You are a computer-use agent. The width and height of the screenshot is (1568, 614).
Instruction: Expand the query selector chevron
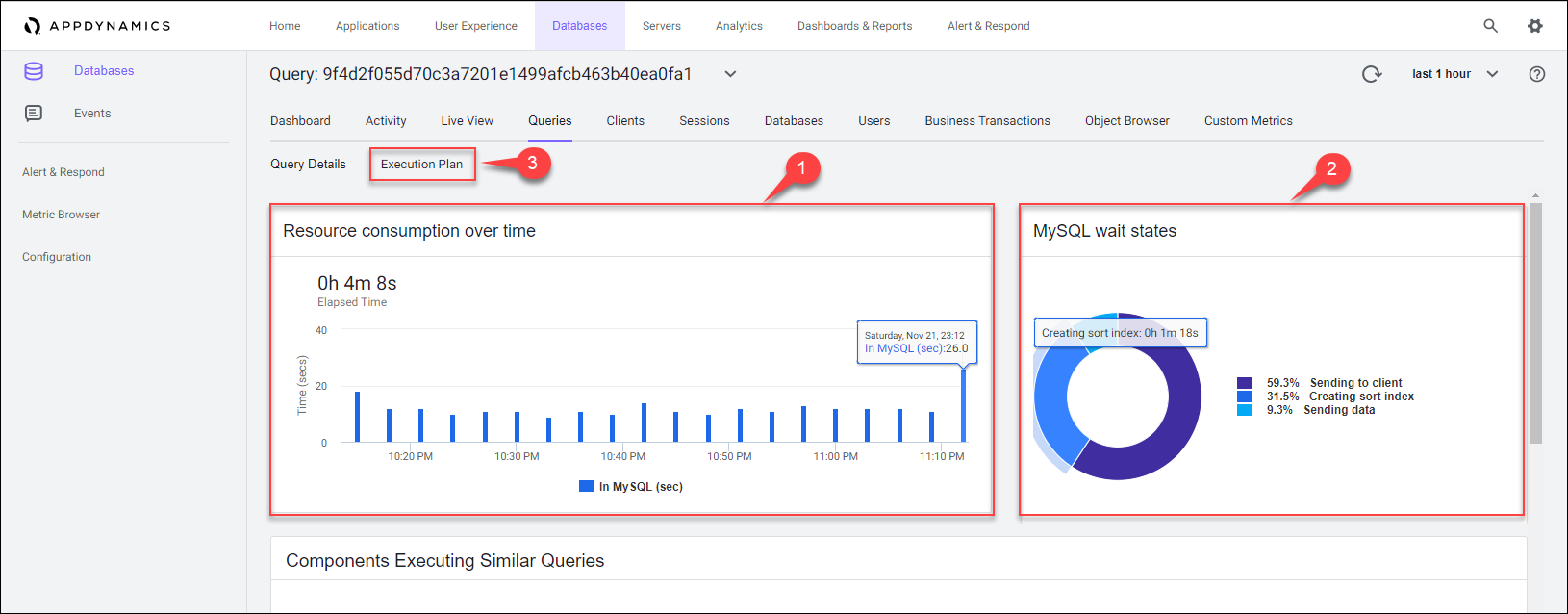click(x=730, y=74)
